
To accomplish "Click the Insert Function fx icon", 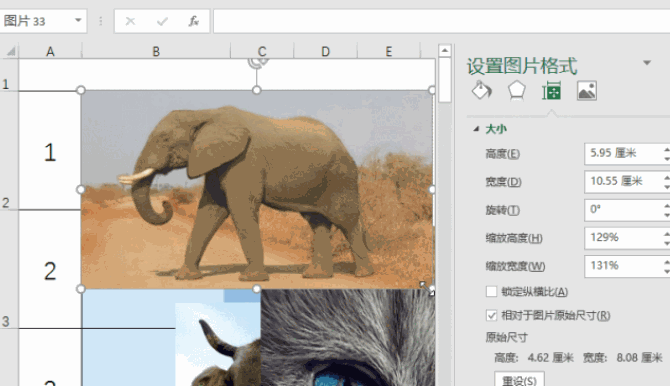I will point(194,21).
